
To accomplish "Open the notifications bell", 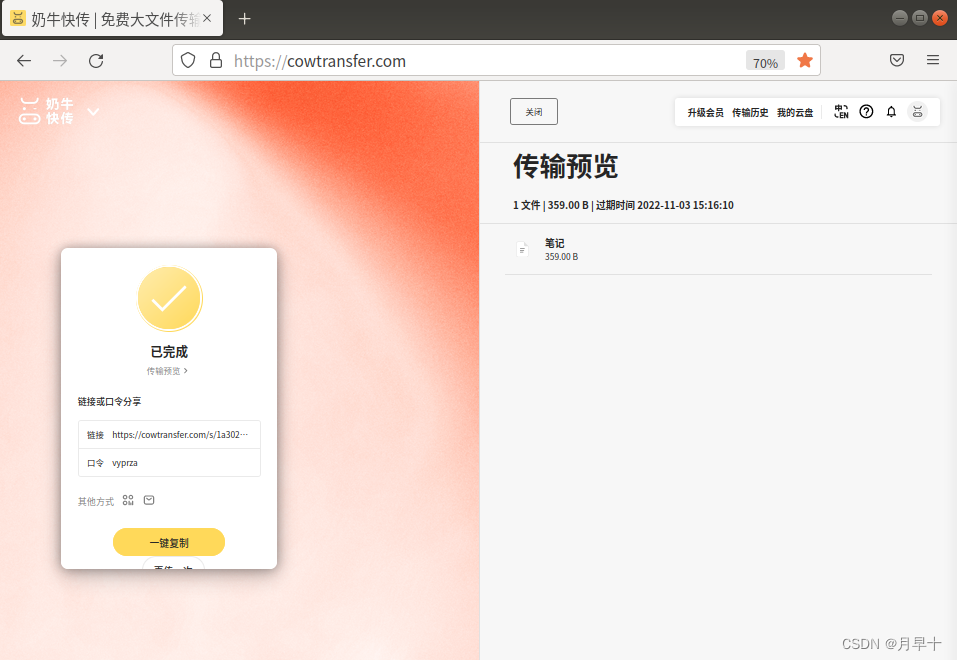I will tap(891, 112).
